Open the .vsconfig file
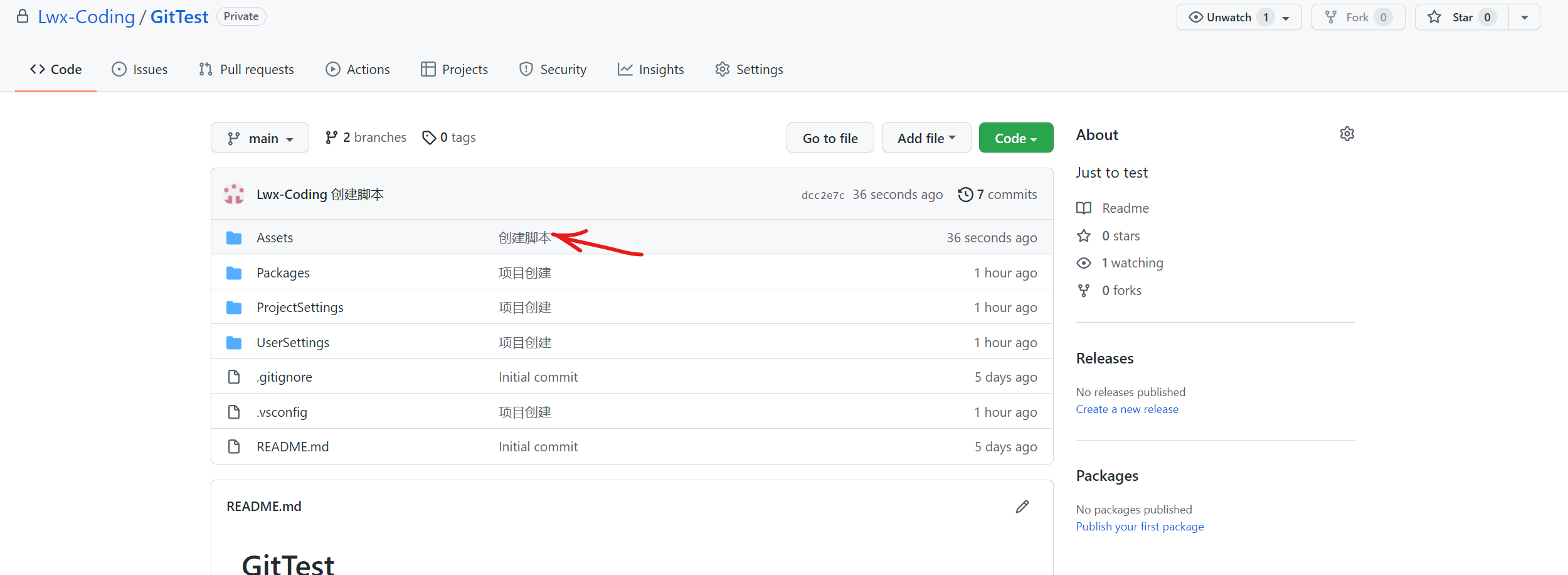The height and width of the screenshot is (575, 1568). (282, 412)
